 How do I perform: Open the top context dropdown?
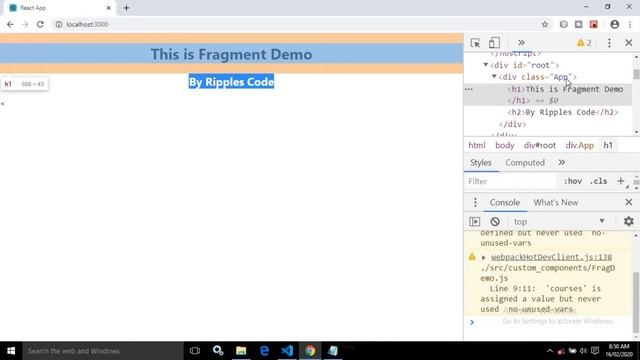point(559,222)
